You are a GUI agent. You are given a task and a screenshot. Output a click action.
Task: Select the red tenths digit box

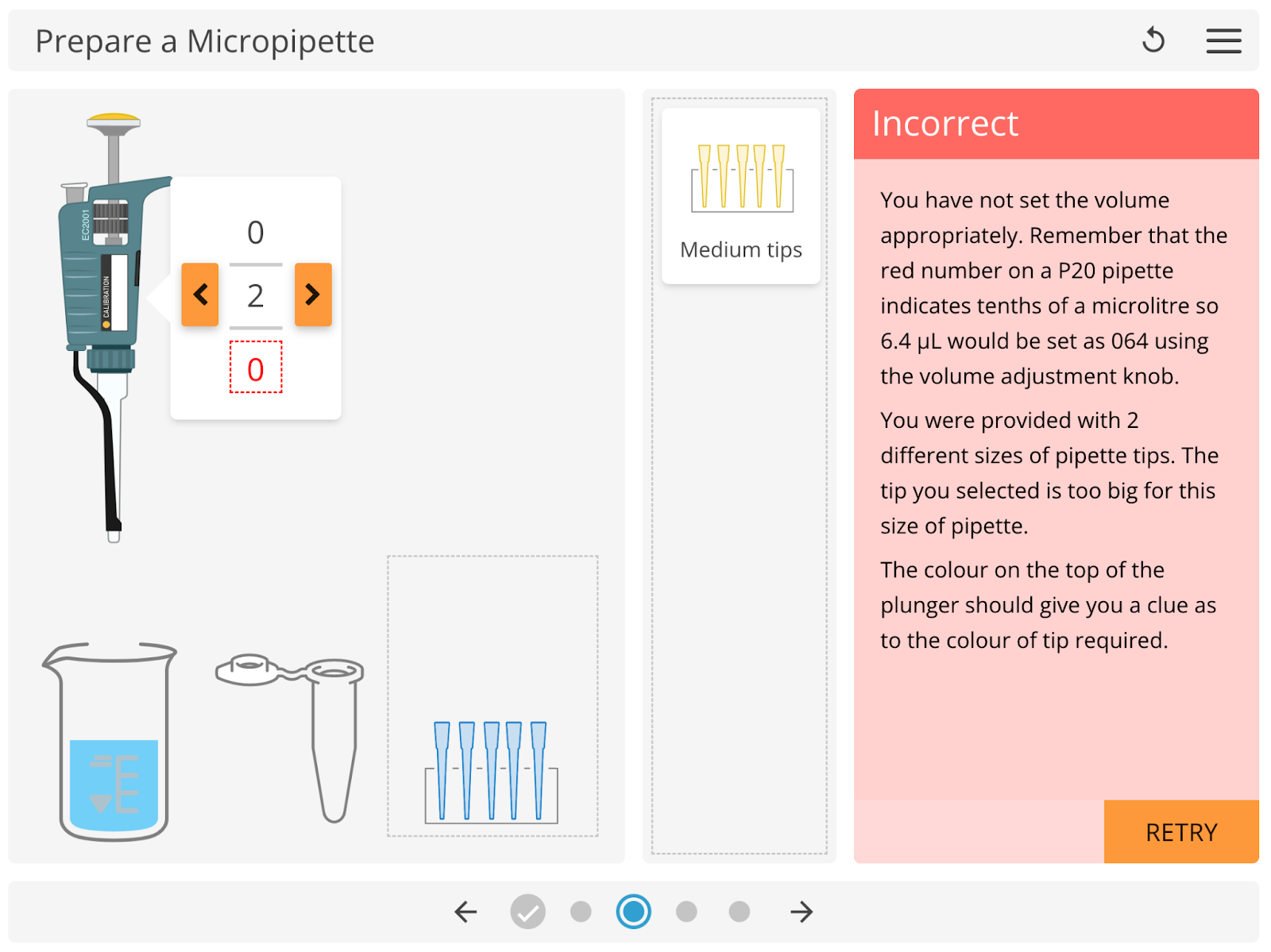[x=256, y=368]
